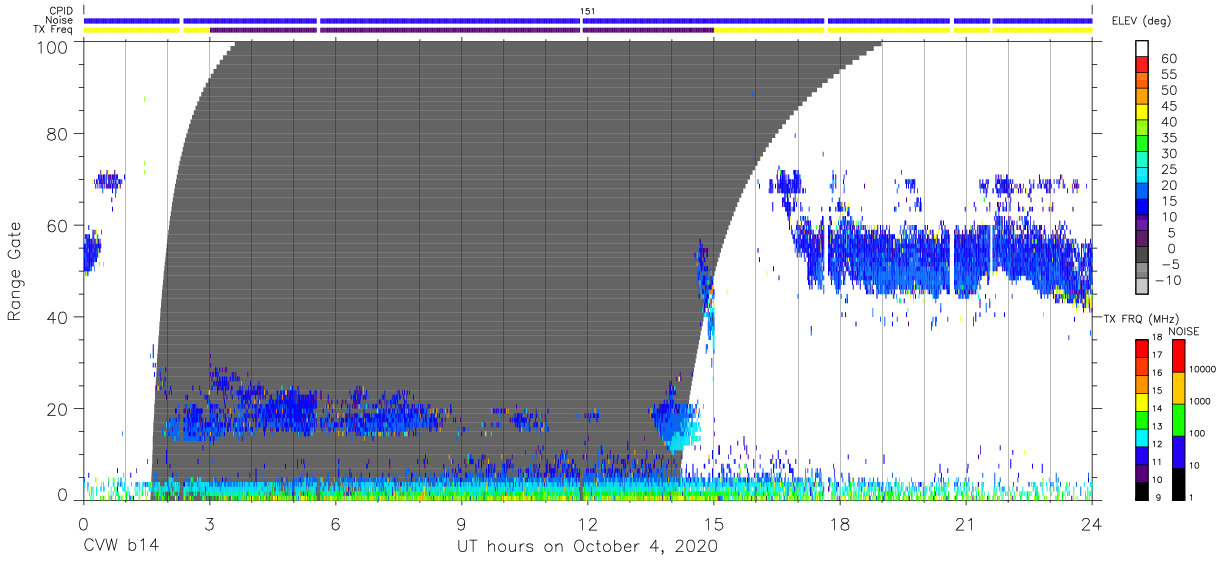Click the 151 CPID value label
1228x567 pixels.
tap(588, 11)
